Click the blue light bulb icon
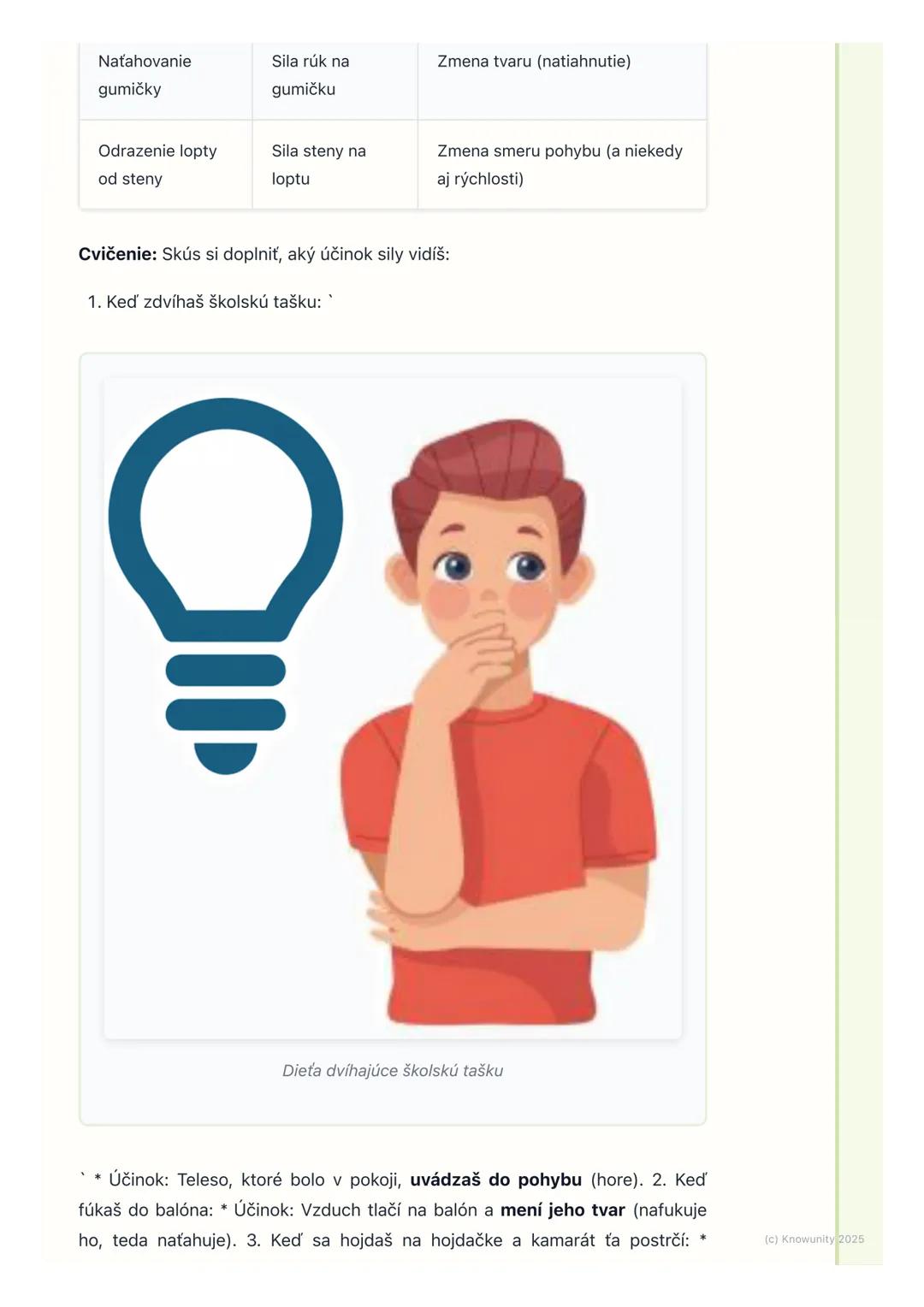 (226, 586)
